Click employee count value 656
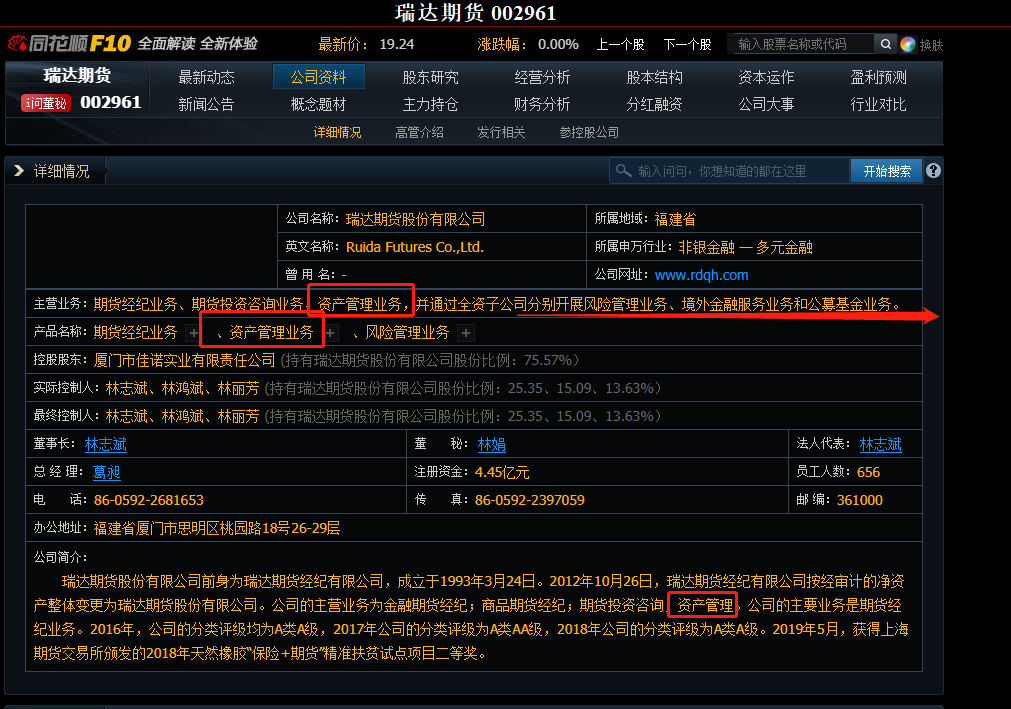 (x=869, y=472)
